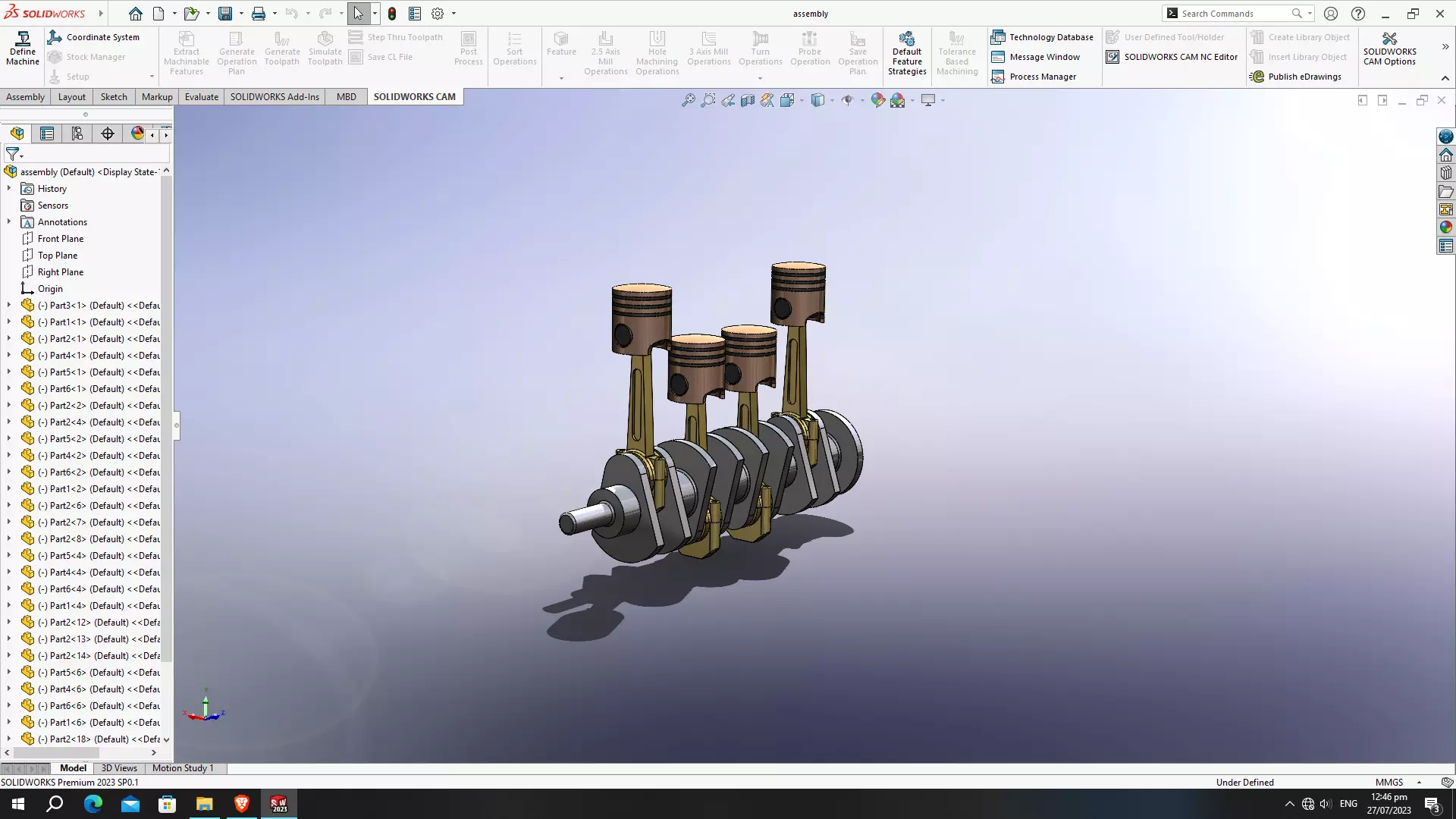Open the 3D Views bottom tab
1456x819 pixels.
(x=119, y=768)
